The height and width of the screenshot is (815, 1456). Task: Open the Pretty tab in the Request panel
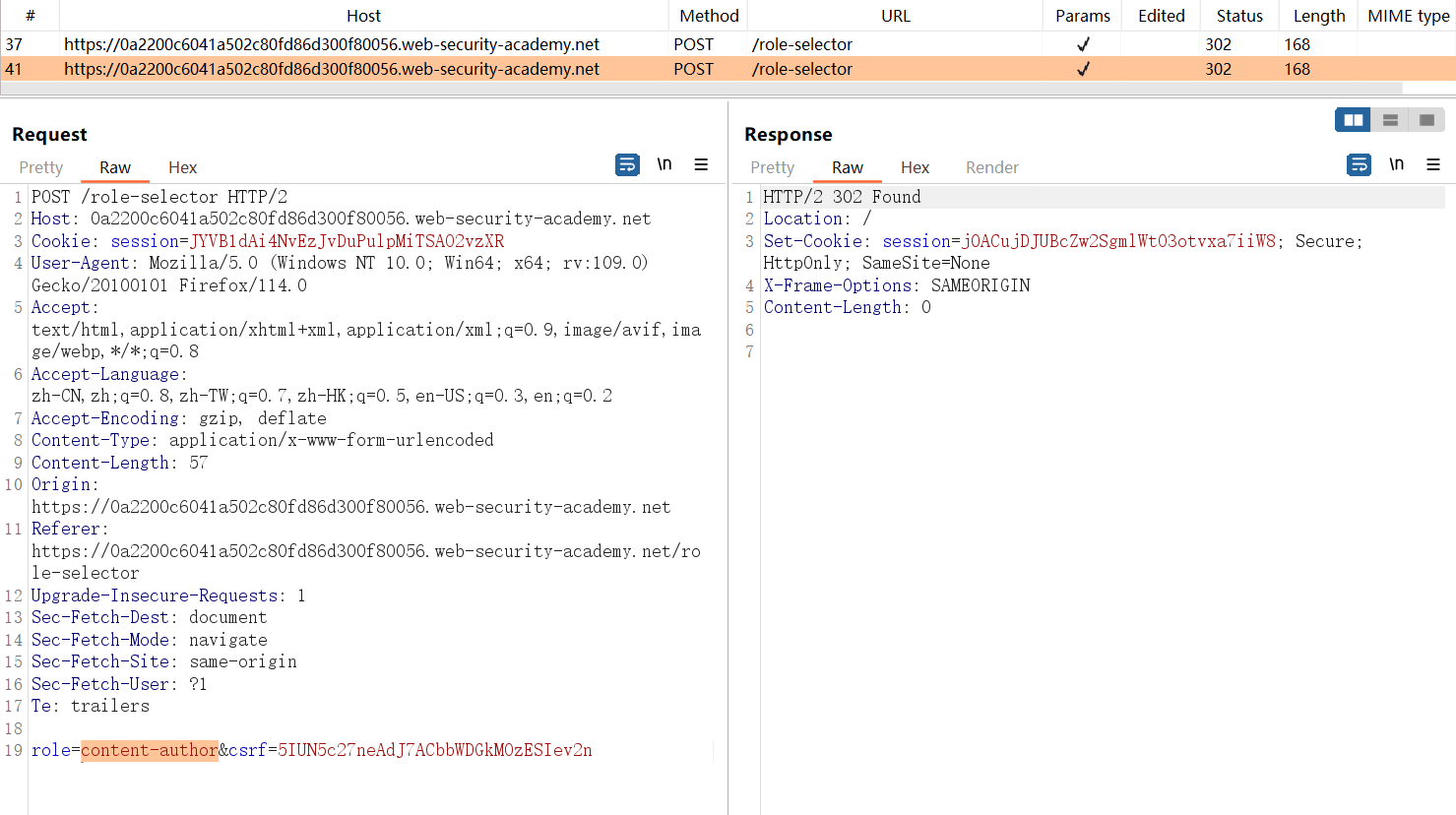point(41,167)
